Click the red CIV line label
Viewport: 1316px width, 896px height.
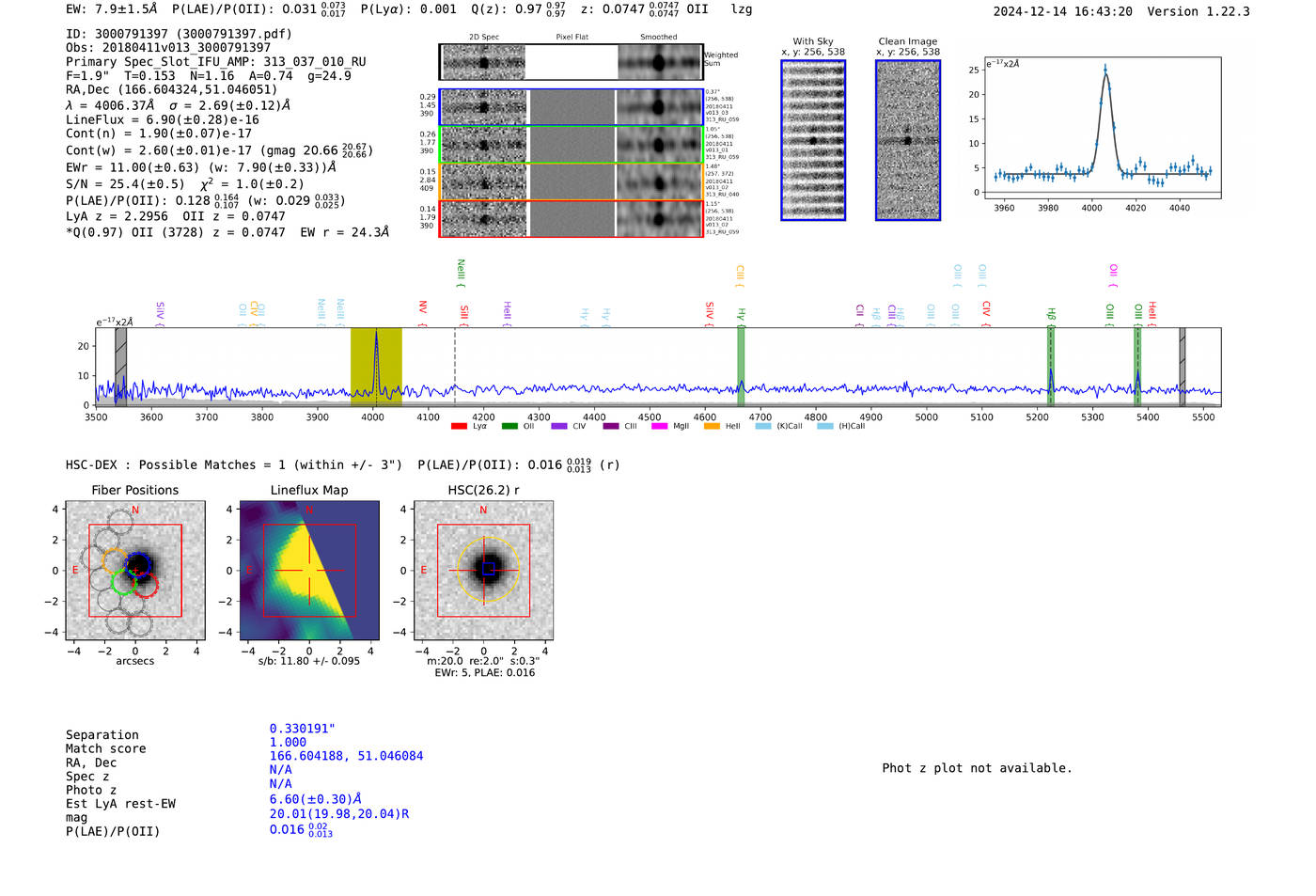pyautogui.click(x=986, y=314)
